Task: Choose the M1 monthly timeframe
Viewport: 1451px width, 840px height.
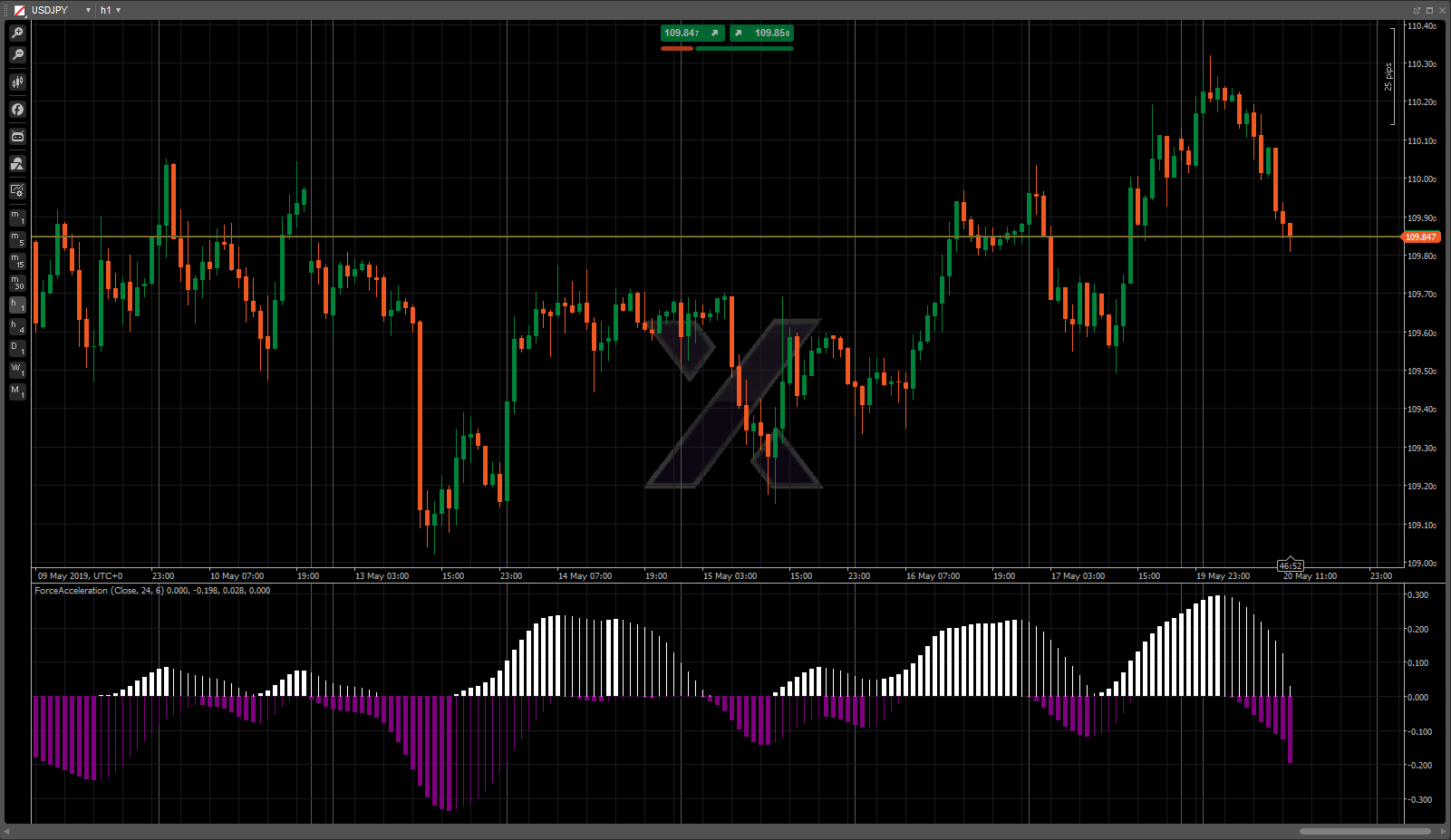Action: [x=17, y=391]
